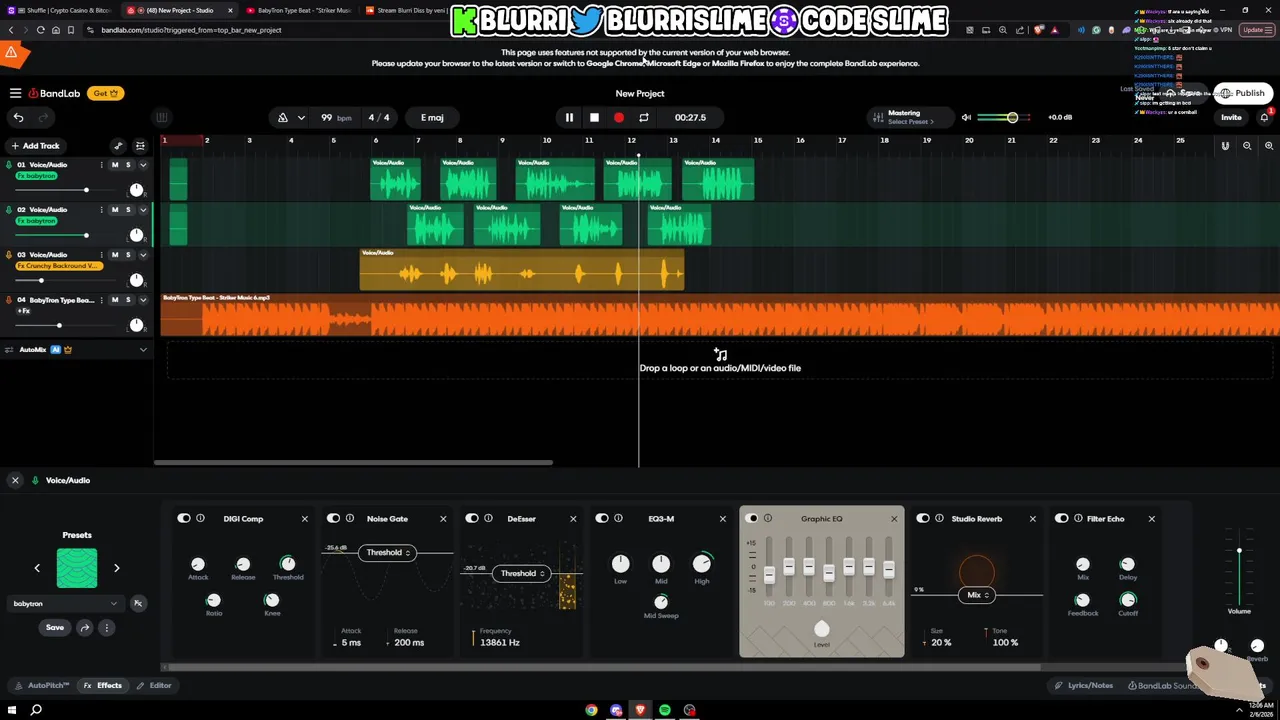The height and width of the screenshot is (720, 1280).
Task: Mute track 04 BabyTron Type Beat
Action: (115, 300)
